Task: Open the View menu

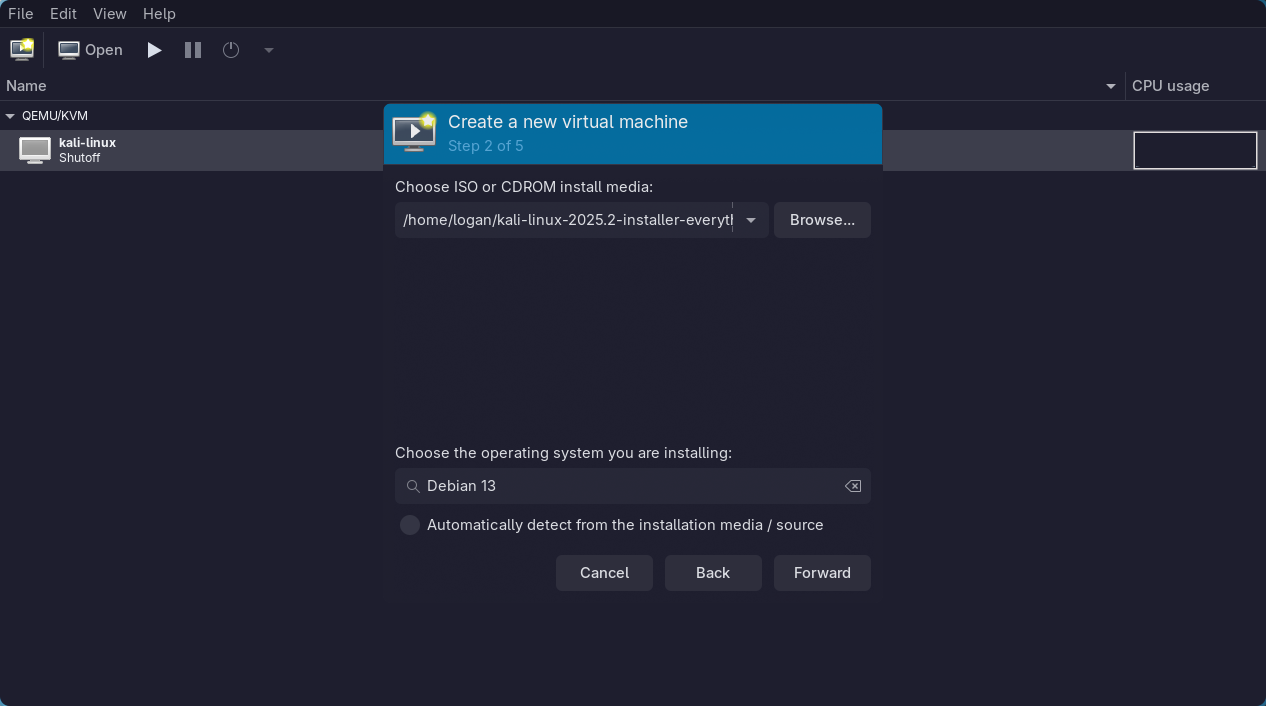Action: click(x=109, y=13)
